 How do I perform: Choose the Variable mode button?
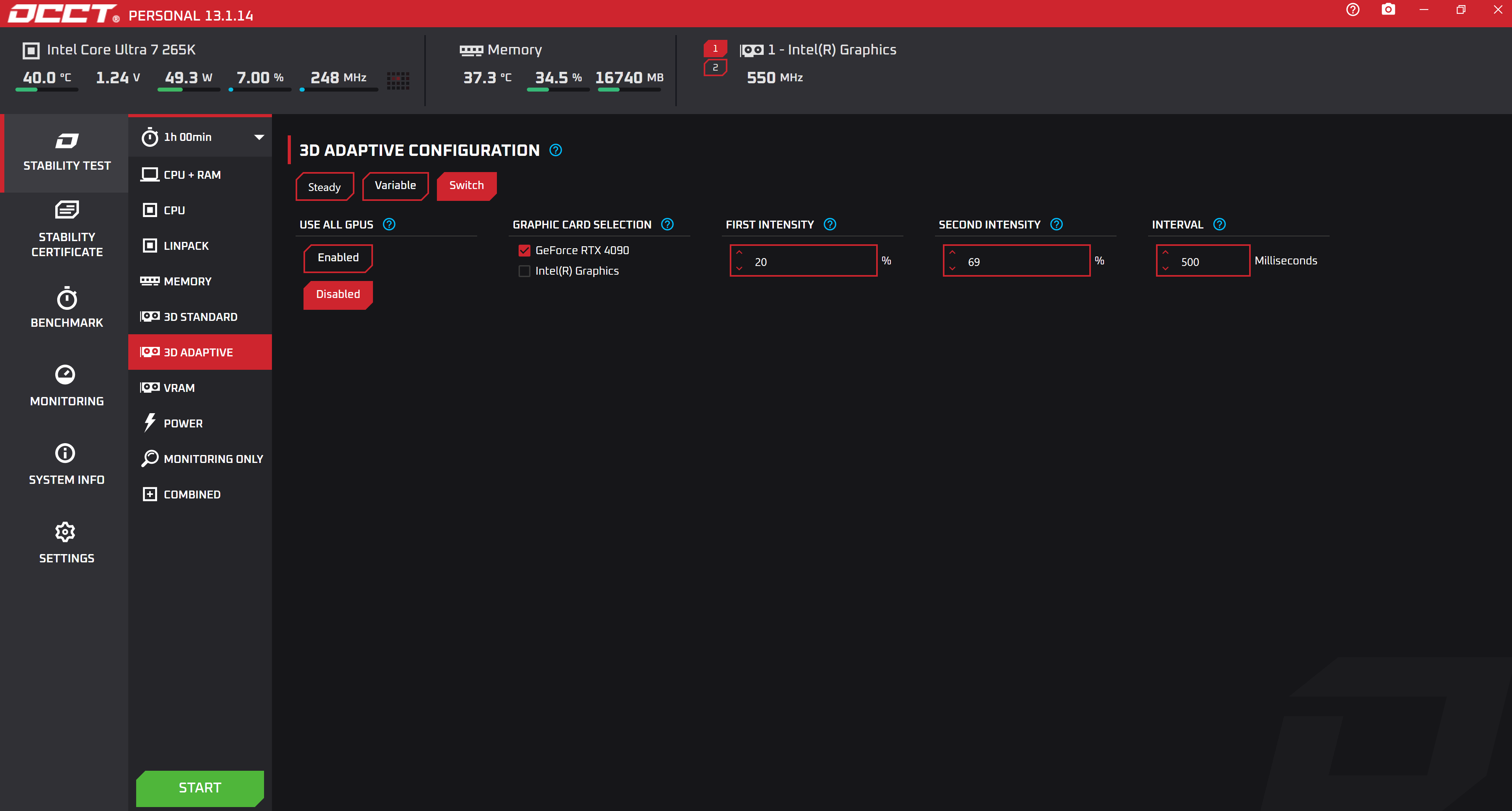point(395,186)
